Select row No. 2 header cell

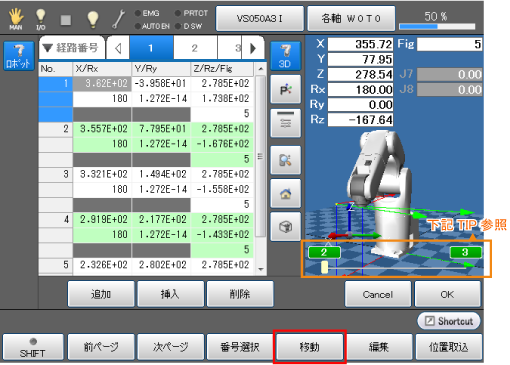(x=56, y=129)
